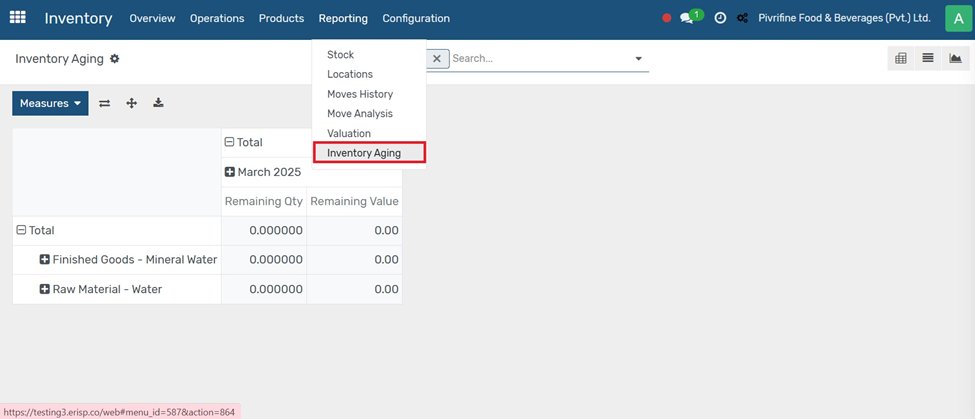Select Inventory Aging from Reporting menu
The height and width of the screenshot is (419, 975).
point(369,153)
